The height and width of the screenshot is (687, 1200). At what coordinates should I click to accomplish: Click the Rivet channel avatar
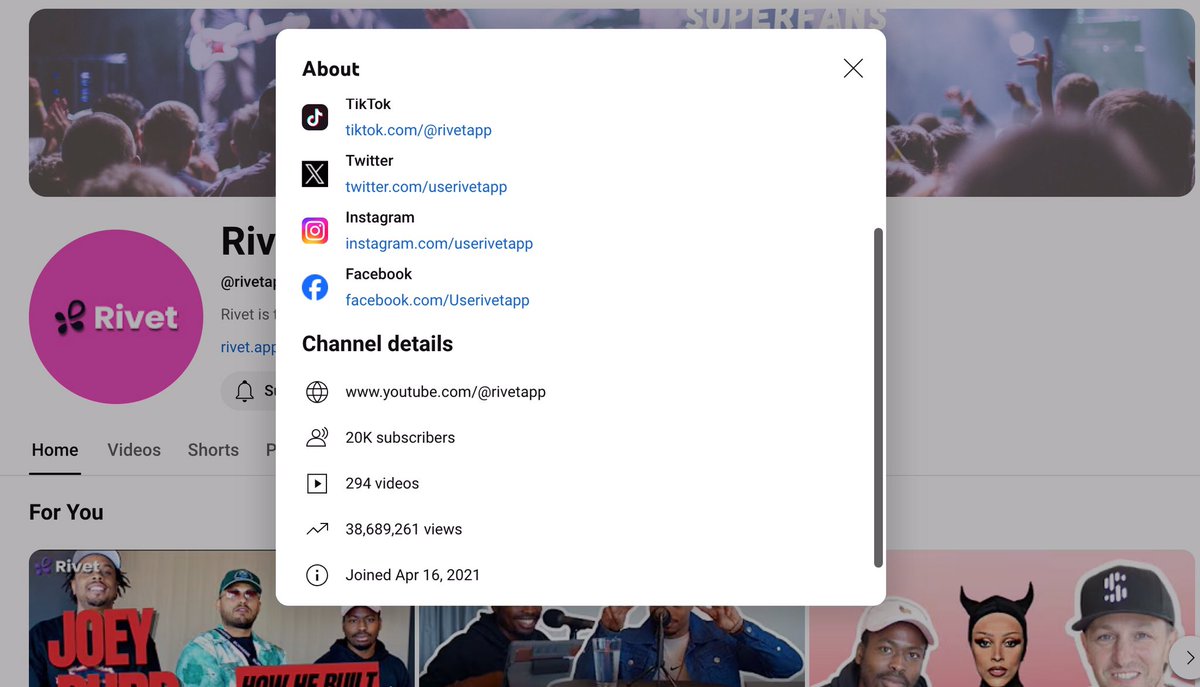(x=116, y=317)
